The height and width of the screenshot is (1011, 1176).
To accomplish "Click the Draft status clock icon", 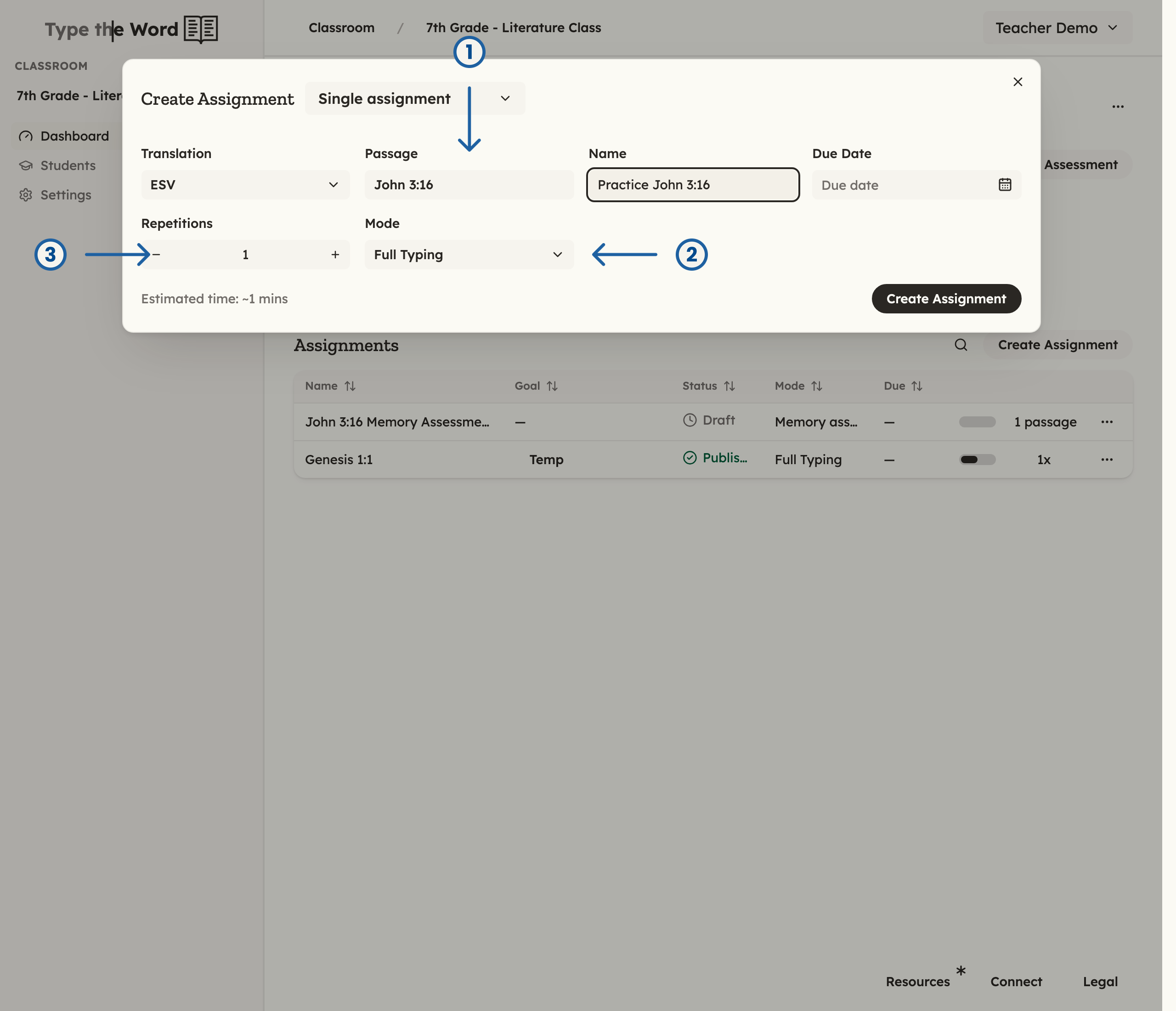I will point(690,420).
